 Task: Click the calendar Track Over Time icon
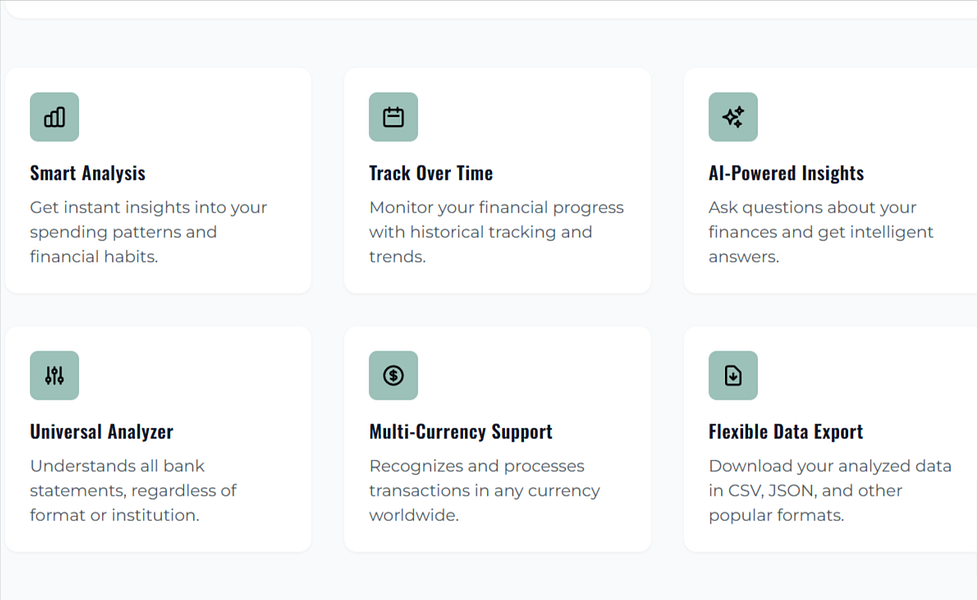(393, 117)
